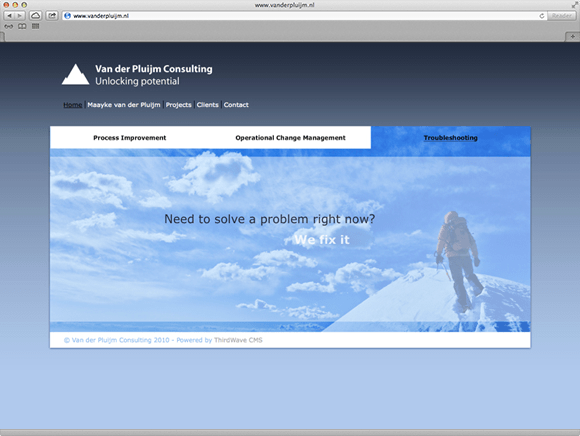Click the vanderpluijm.nl address field
This screenshot has height=436, width=580.
(302, 16)
